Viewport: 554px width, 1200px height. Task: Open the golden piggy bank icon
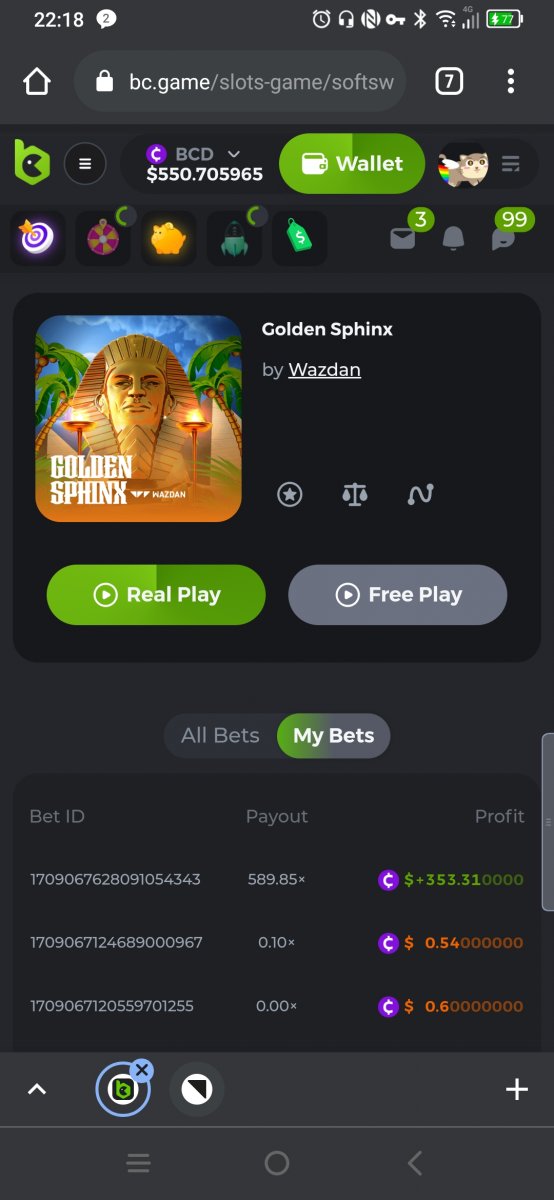coord(168,238)
